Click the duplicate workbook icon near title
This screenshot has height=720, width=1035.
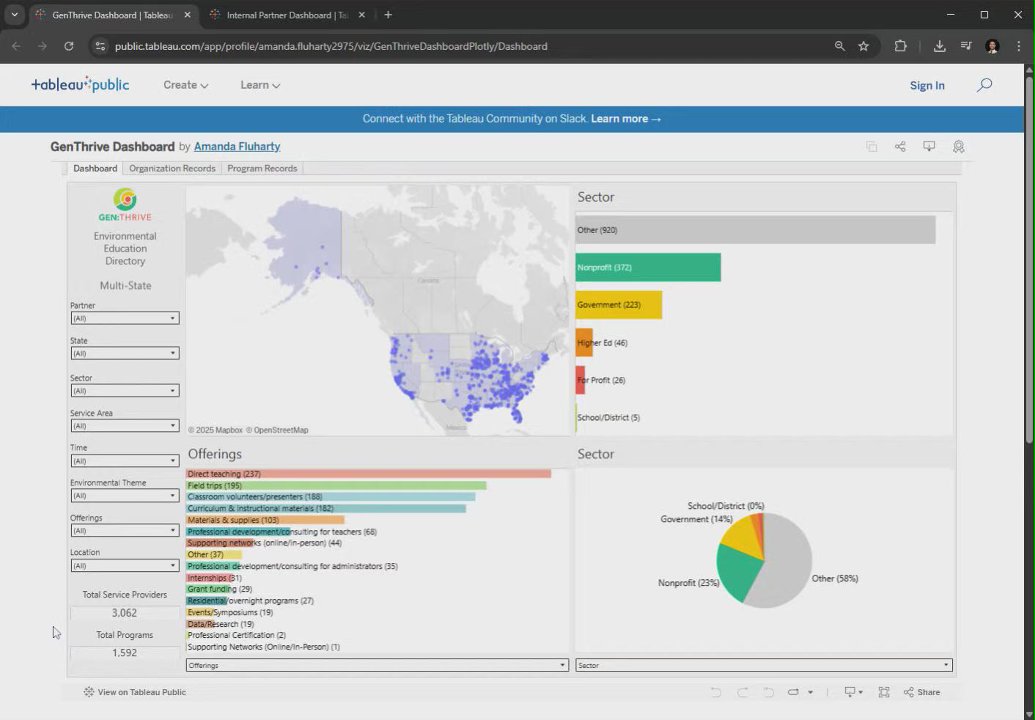[871, 147]
